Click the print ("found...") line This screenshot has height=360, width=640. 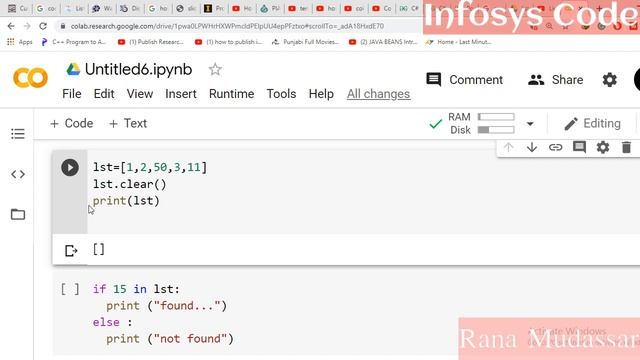pos(167,306)
